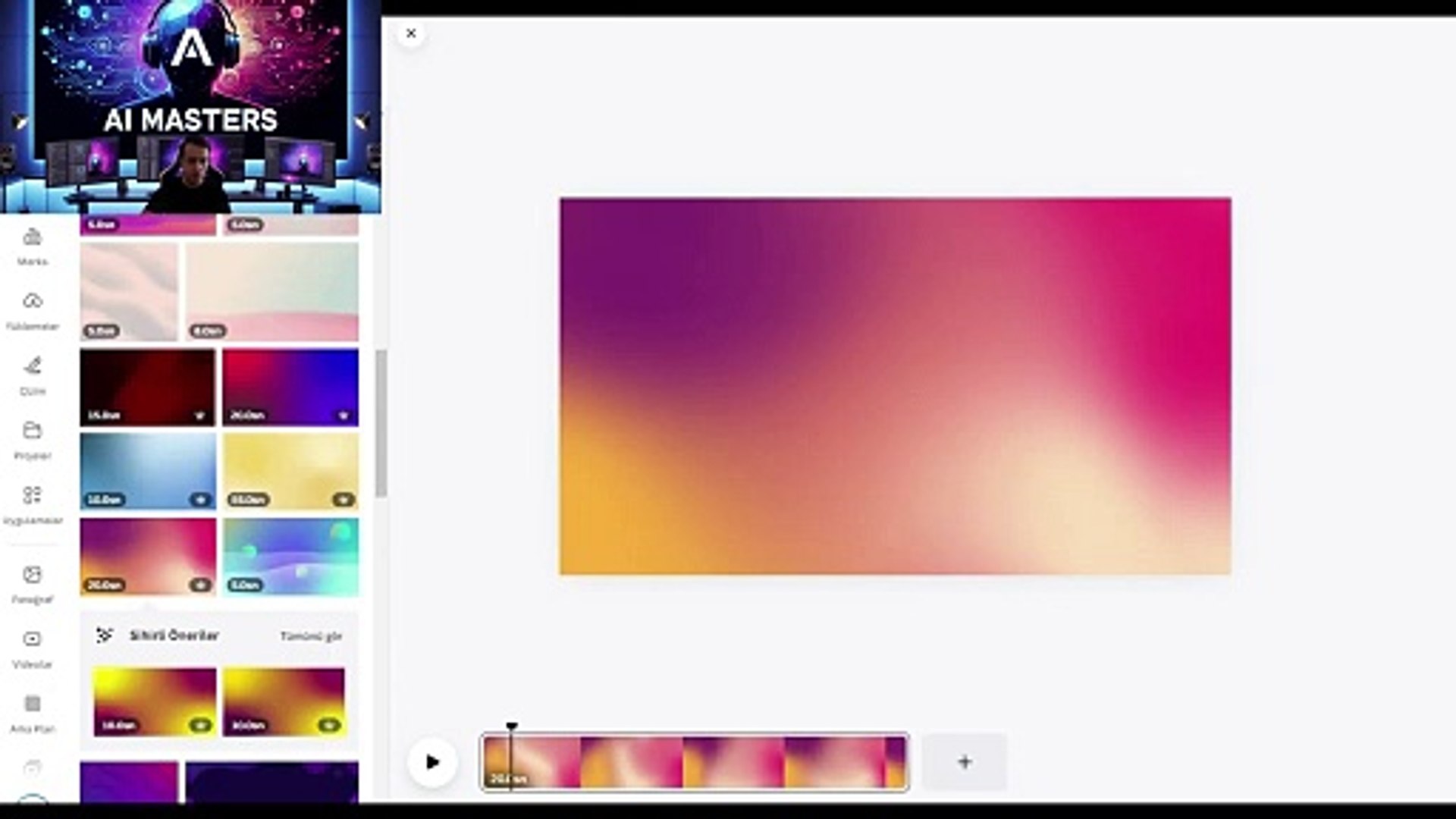
Task: Choose the blue gradient background video
Action: coord(147,471)
